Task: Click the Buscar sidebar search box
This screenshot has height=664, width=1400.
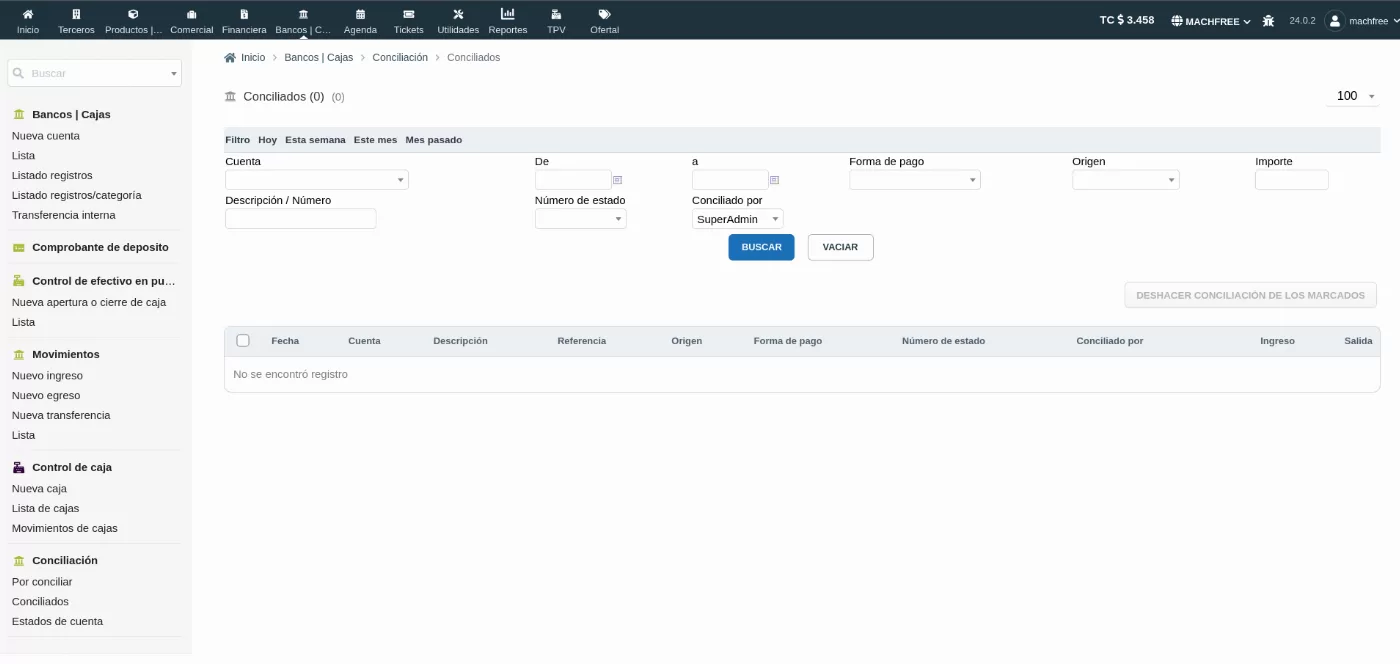Action: (x=95, y=73)
